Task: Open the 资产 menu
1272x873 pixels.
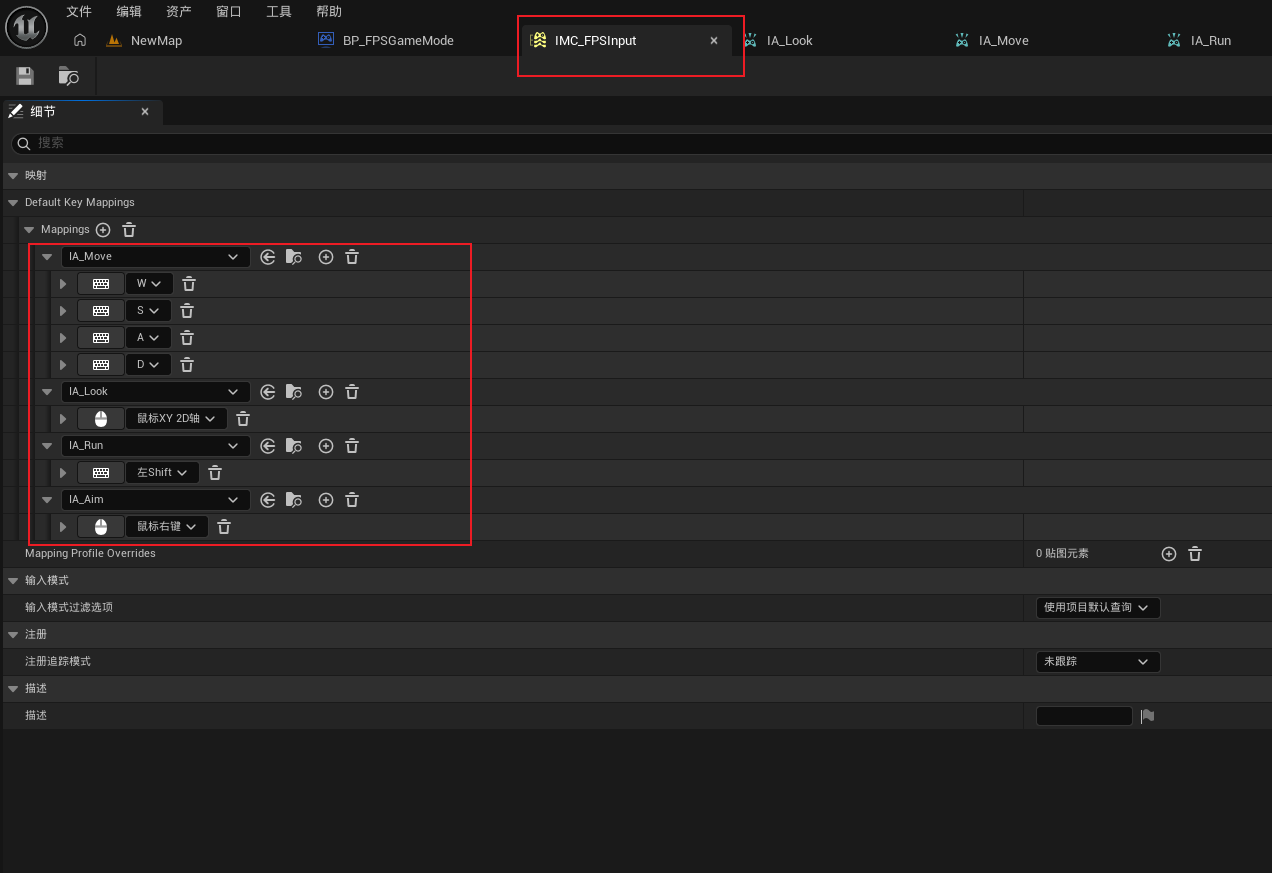Action: tap(179, 12)
